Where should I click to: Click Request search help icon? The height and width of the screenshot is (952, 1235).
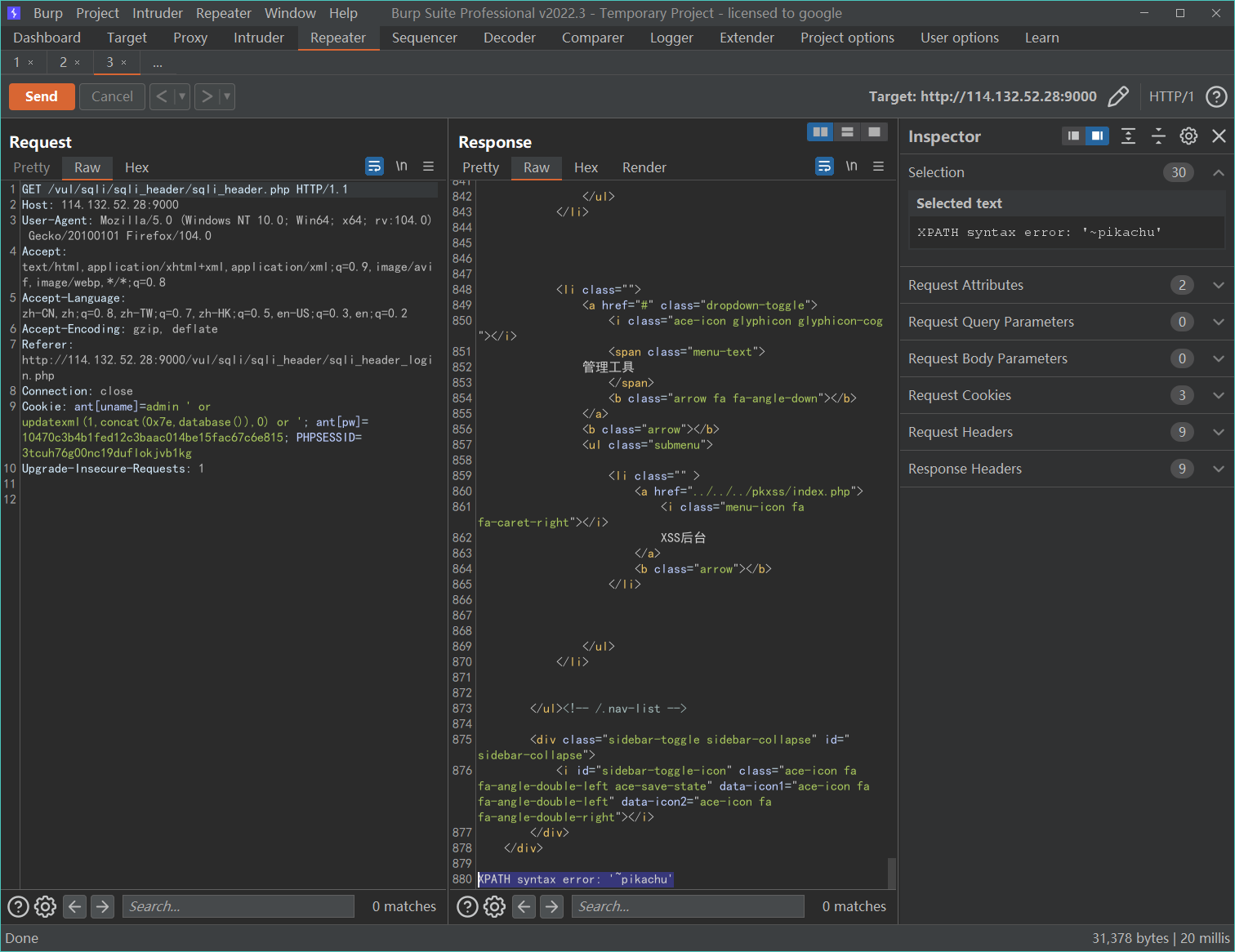18,906
